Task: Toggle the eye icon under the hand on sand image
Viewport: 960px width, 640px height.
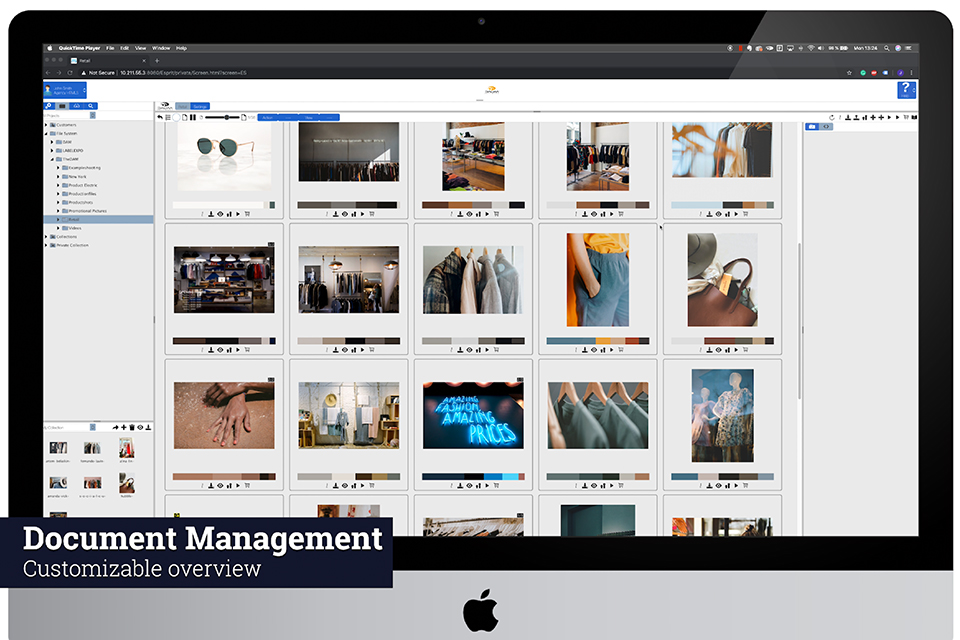Action: (220, 486)
